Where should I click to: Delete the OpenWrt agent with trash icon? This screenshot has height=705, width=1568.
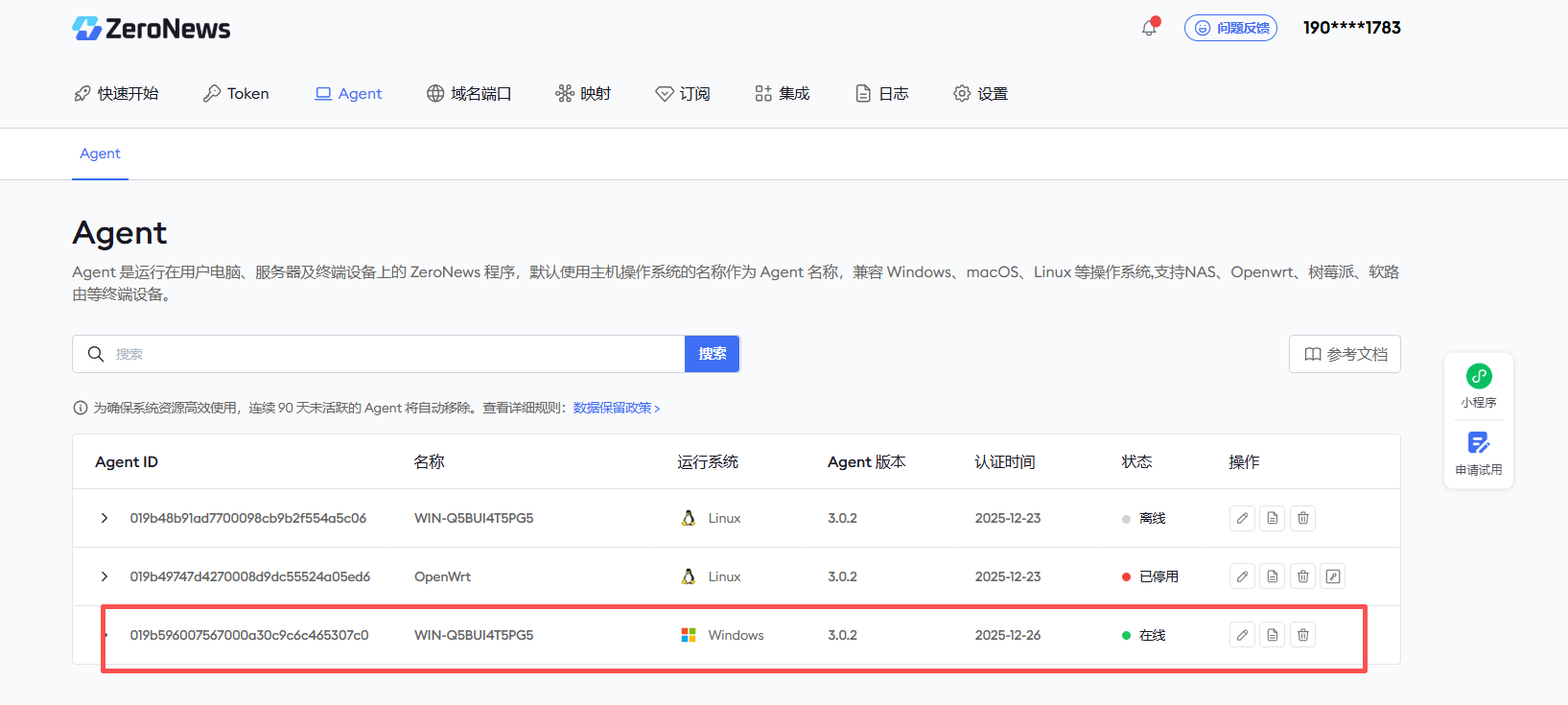[1302, 576]
